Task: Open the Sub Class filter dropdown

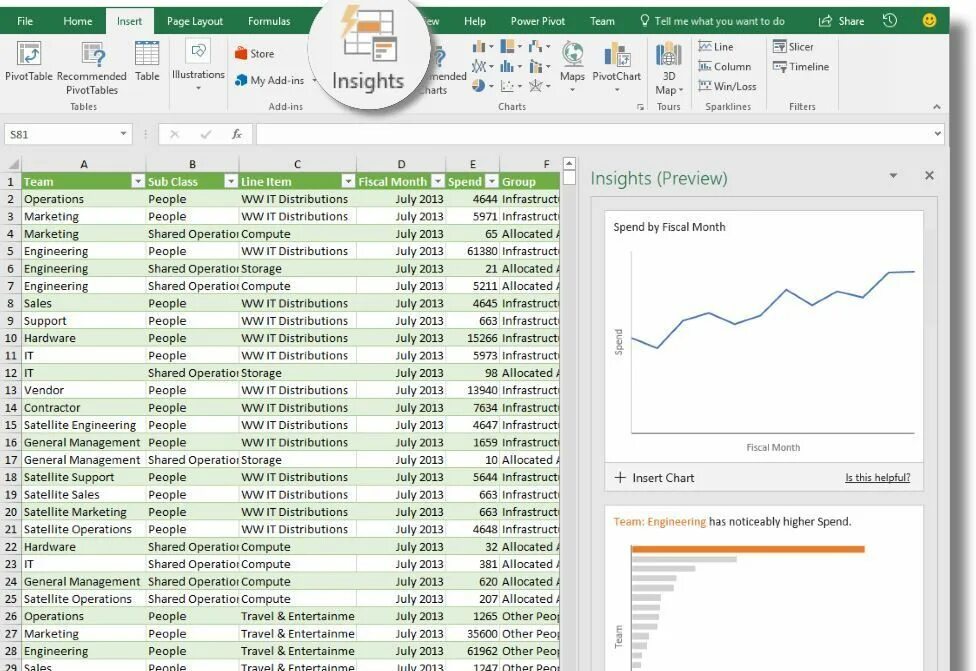Action: [231, 181]
